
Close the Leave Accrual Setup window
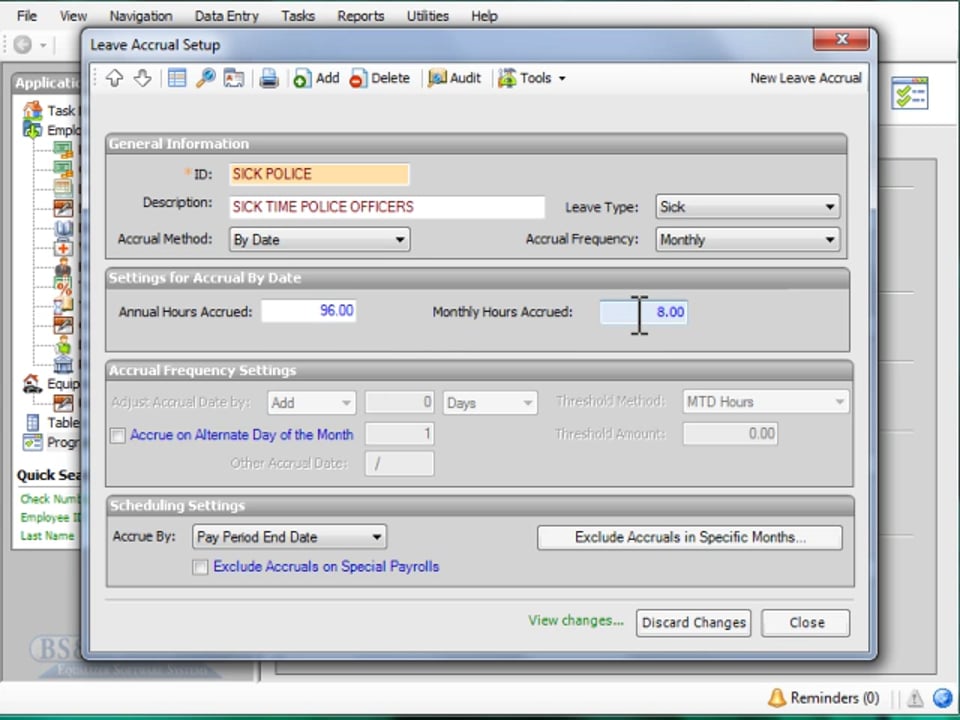click(x=841, y=39)
